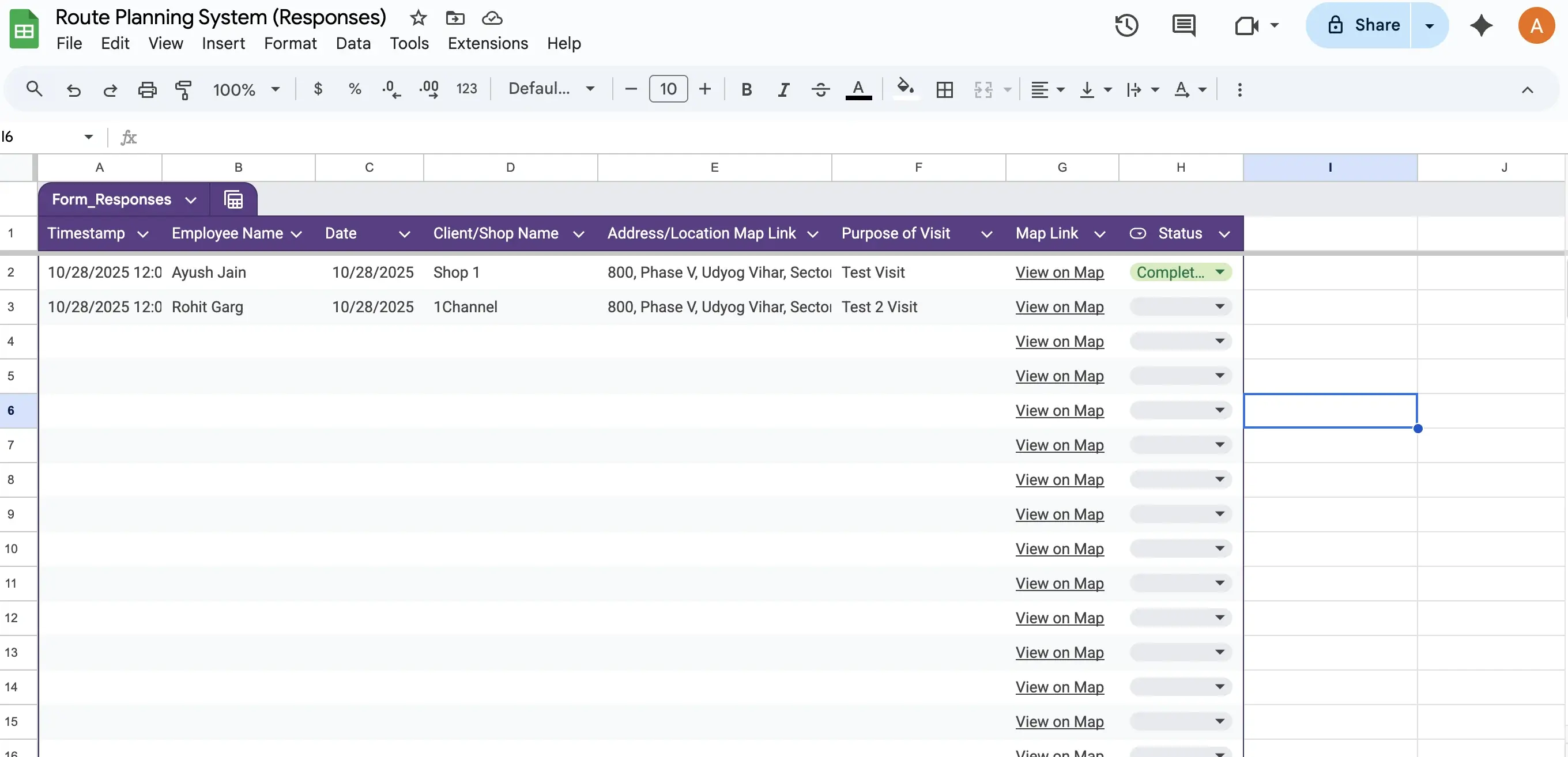Open version history
The height and width of the screenshot is (757, 1568).
click(x=1126, y=25)
